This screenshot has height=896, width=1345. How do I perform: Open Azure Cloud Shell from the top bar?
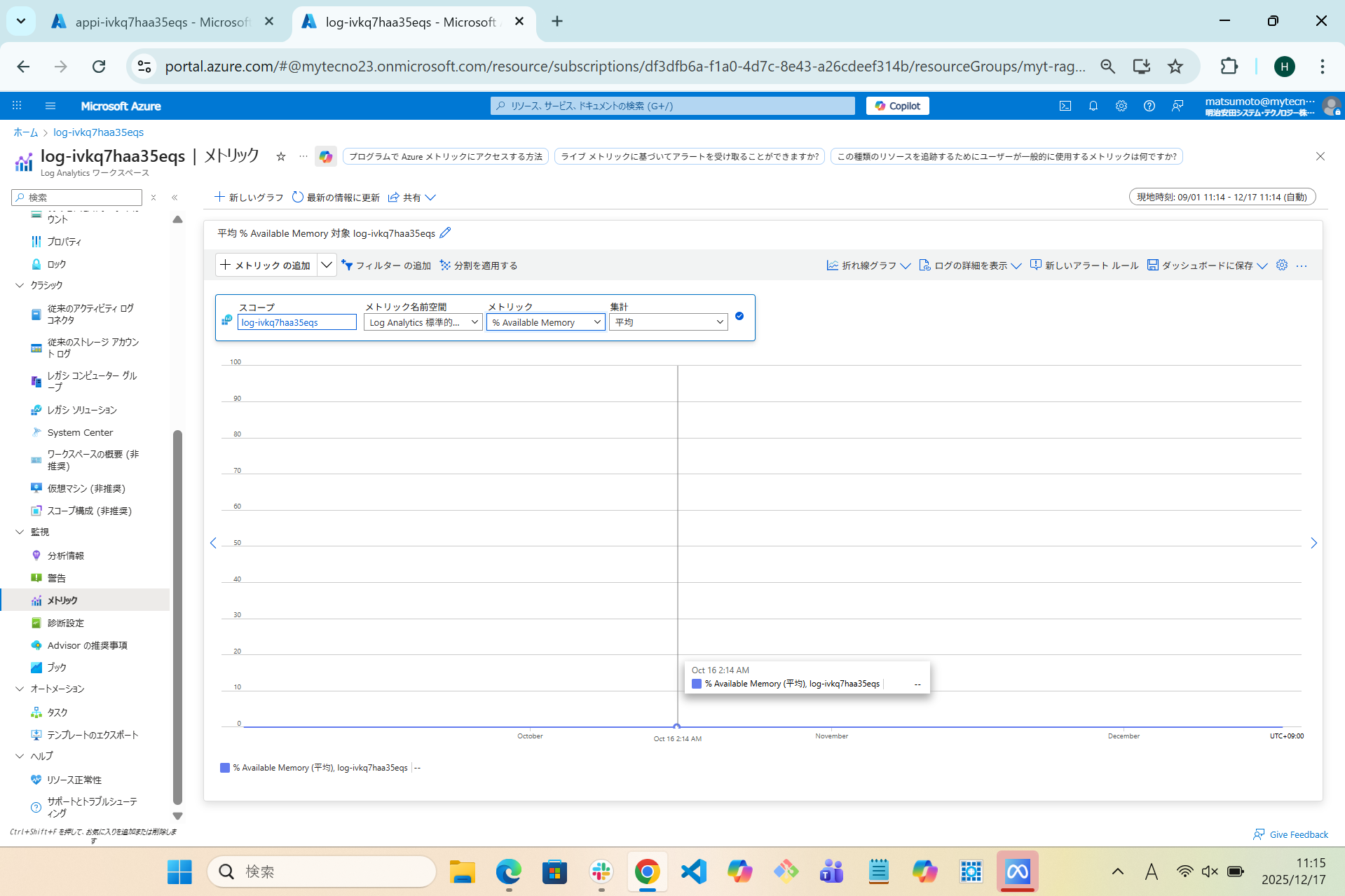click(x=1065, y=106)
